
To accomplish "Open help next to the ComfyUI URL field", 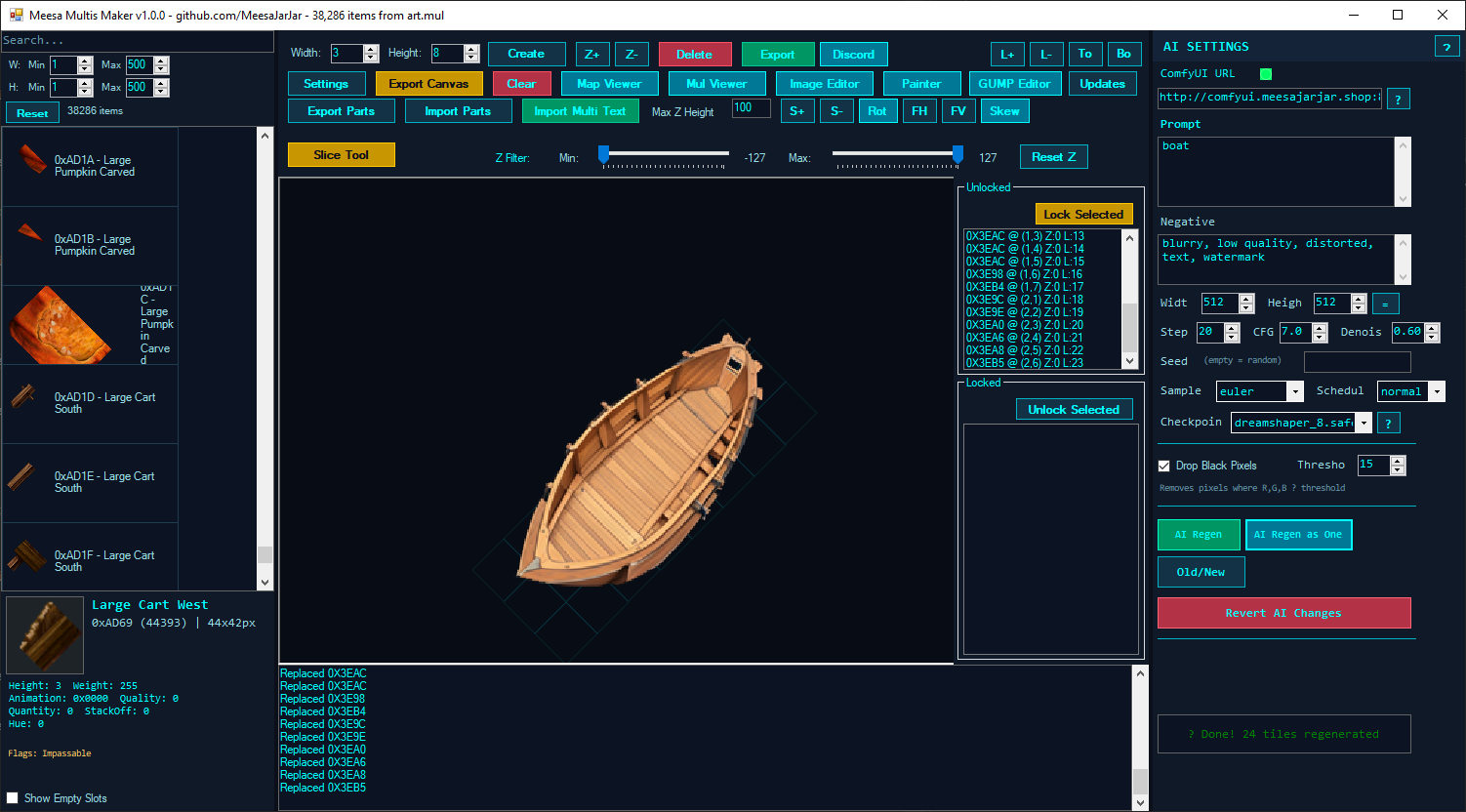I will (1399, 99).
